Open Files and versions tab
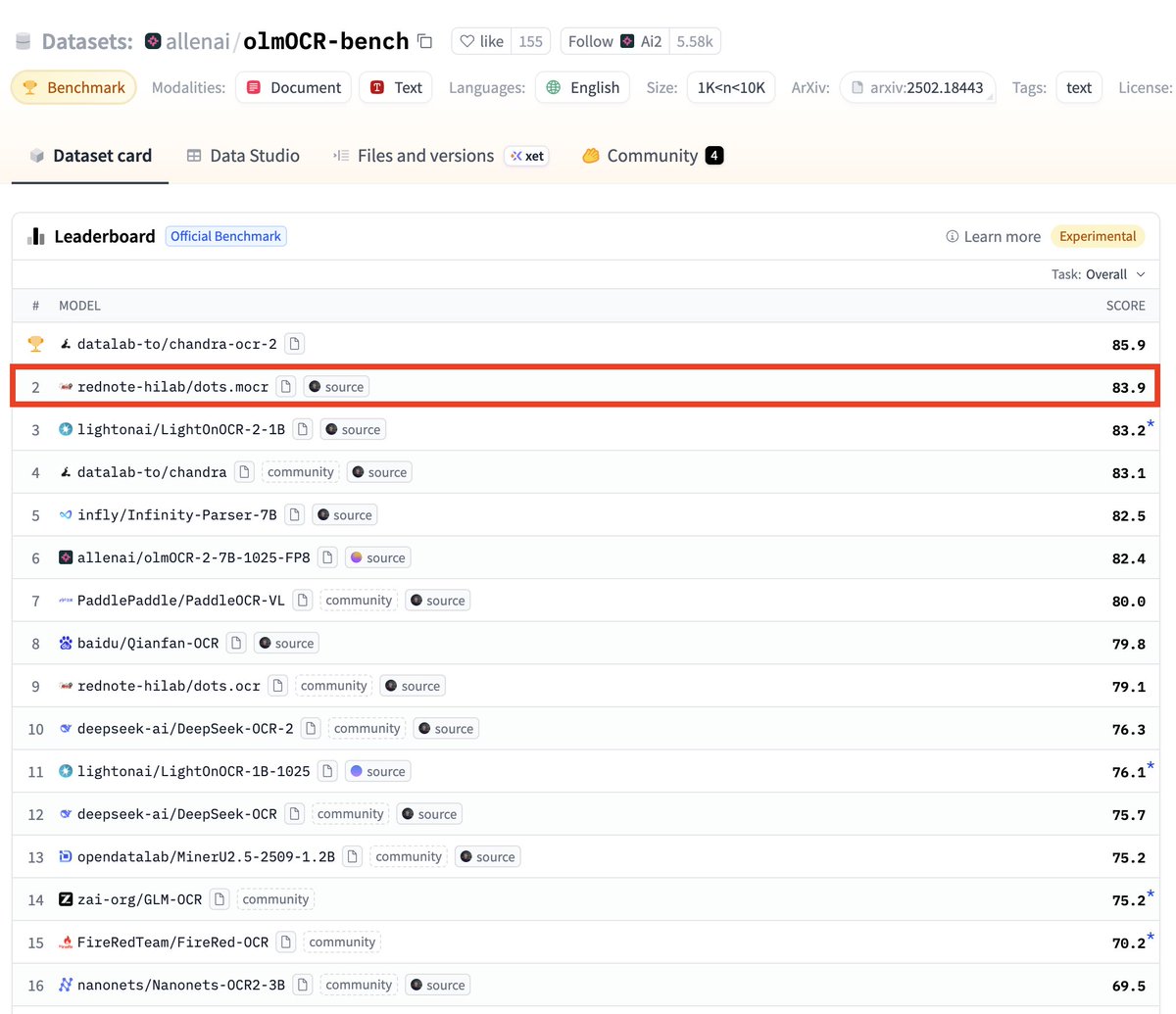1176x1014 pixels. (x=413, y=156)
